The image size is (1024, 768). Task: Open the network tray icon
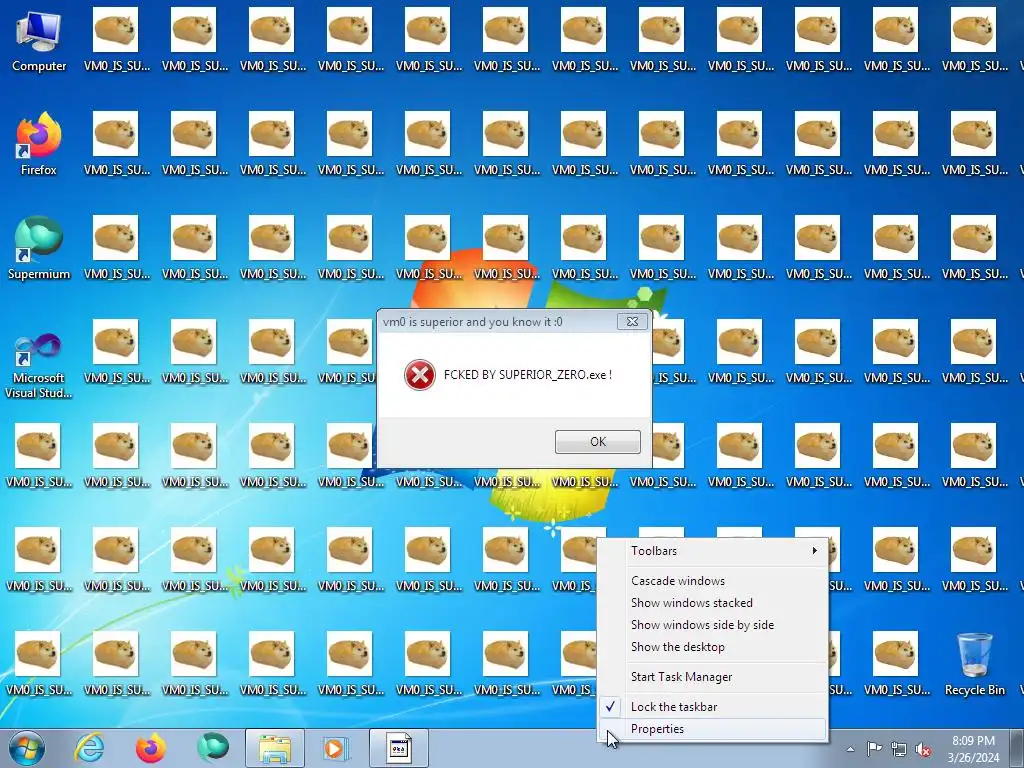pos(899,749)
